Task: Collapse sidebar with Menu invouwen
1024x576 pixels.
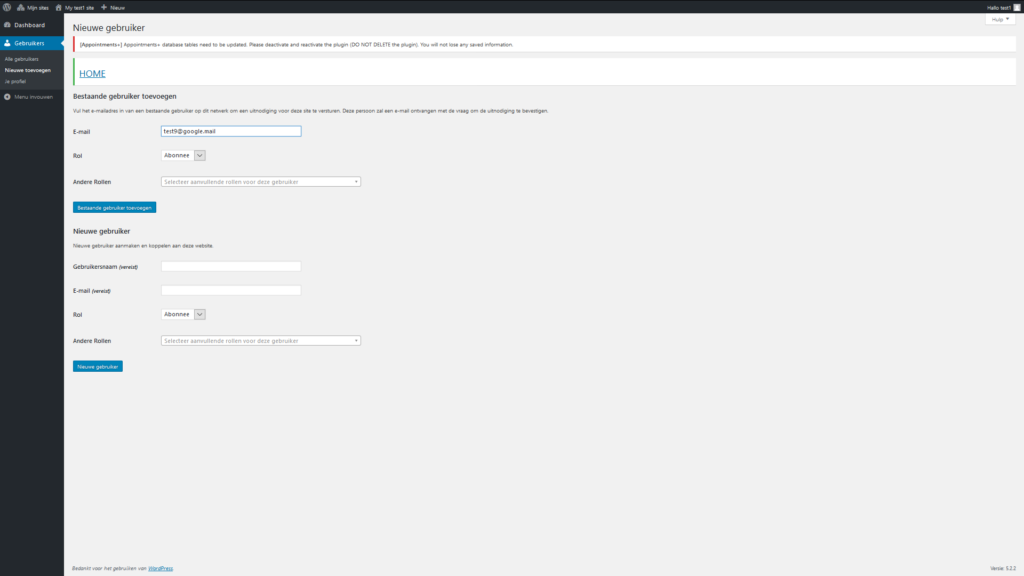Action: pos(28,97)
